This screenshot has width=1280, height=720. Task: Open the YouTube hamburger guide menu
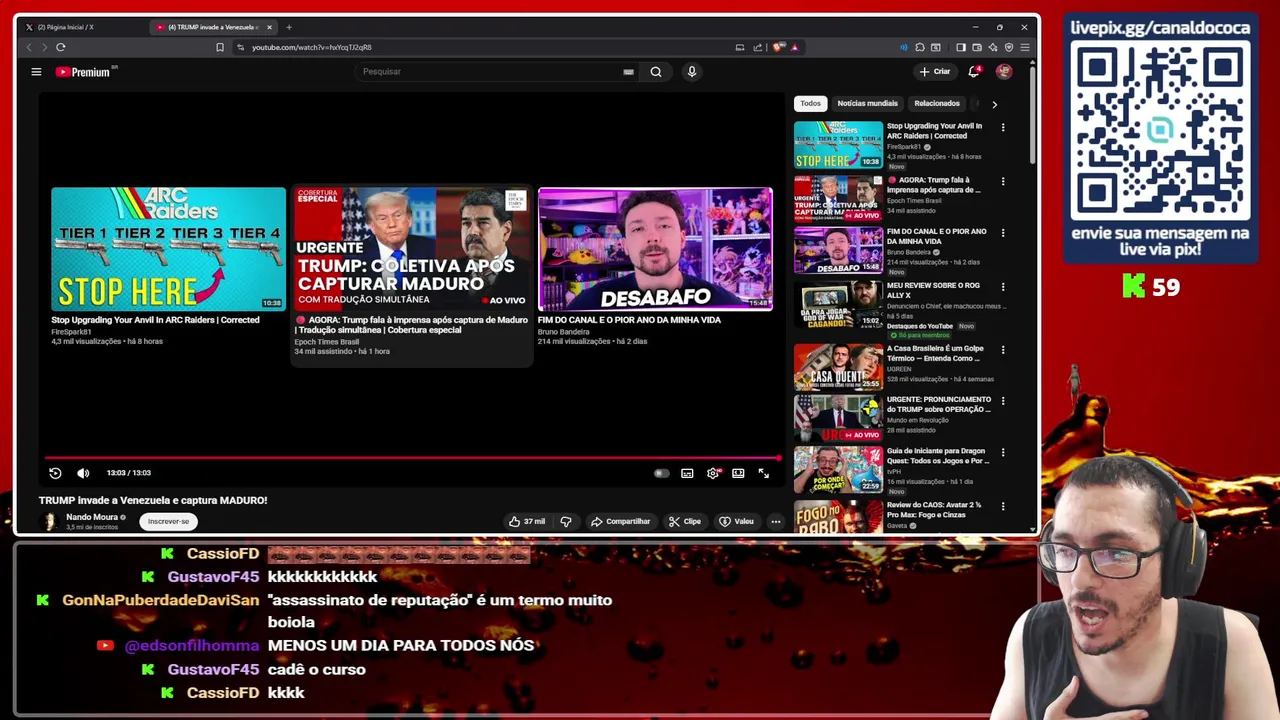36,72
